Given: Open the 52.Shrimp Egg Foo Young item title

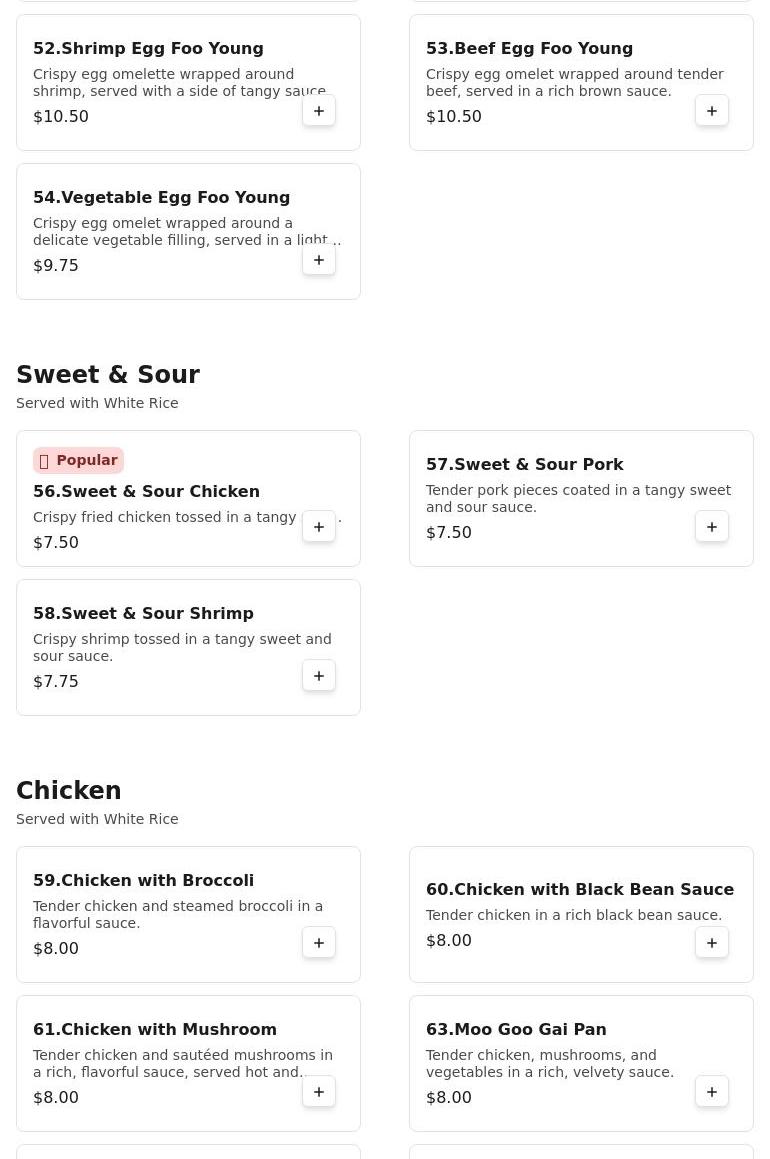Looking at the screenshot, I should pyautogui.click(x=148, y=49).
